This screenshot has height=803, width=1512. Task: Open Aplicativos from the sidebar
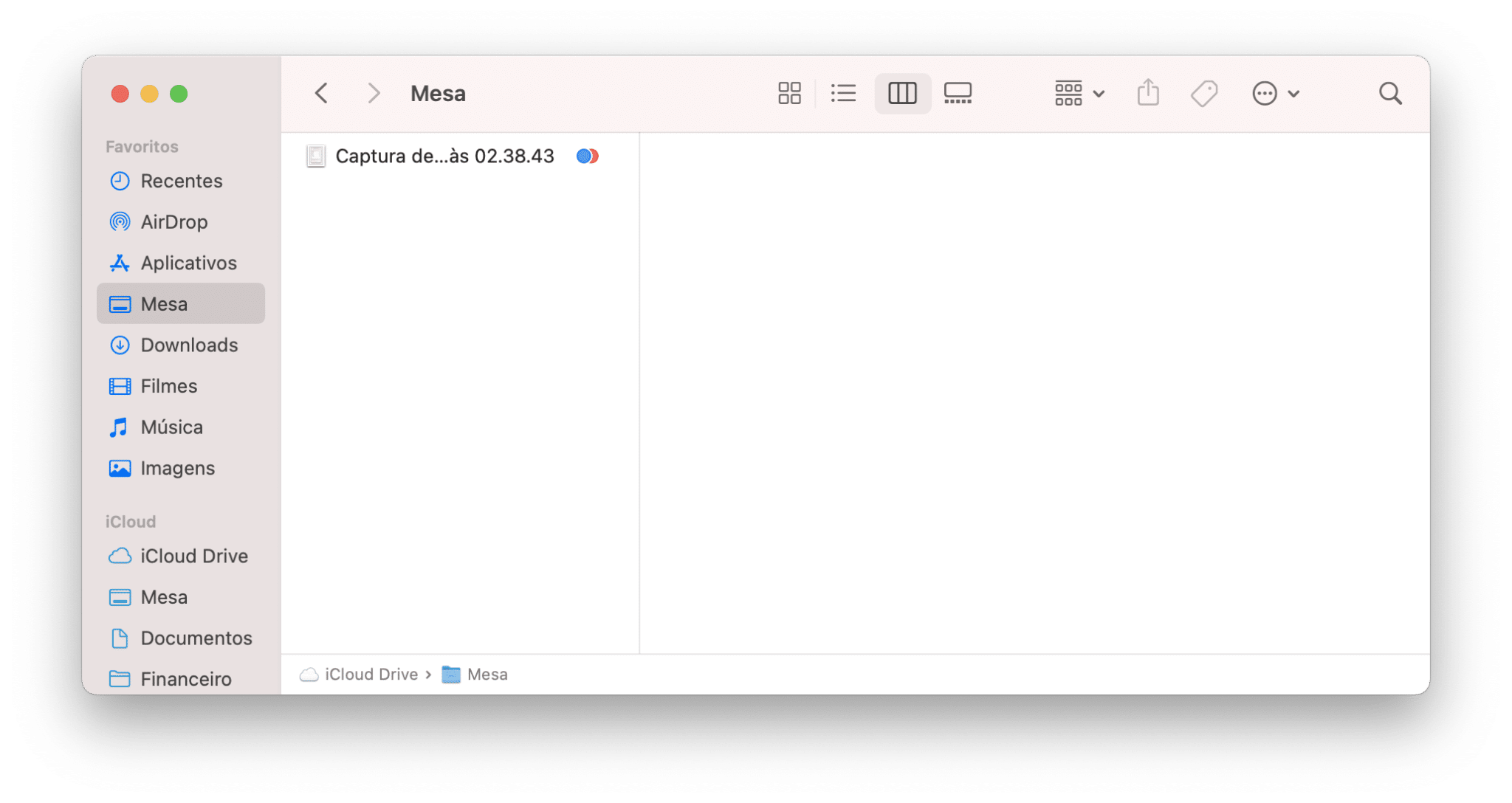click(188, 263)
